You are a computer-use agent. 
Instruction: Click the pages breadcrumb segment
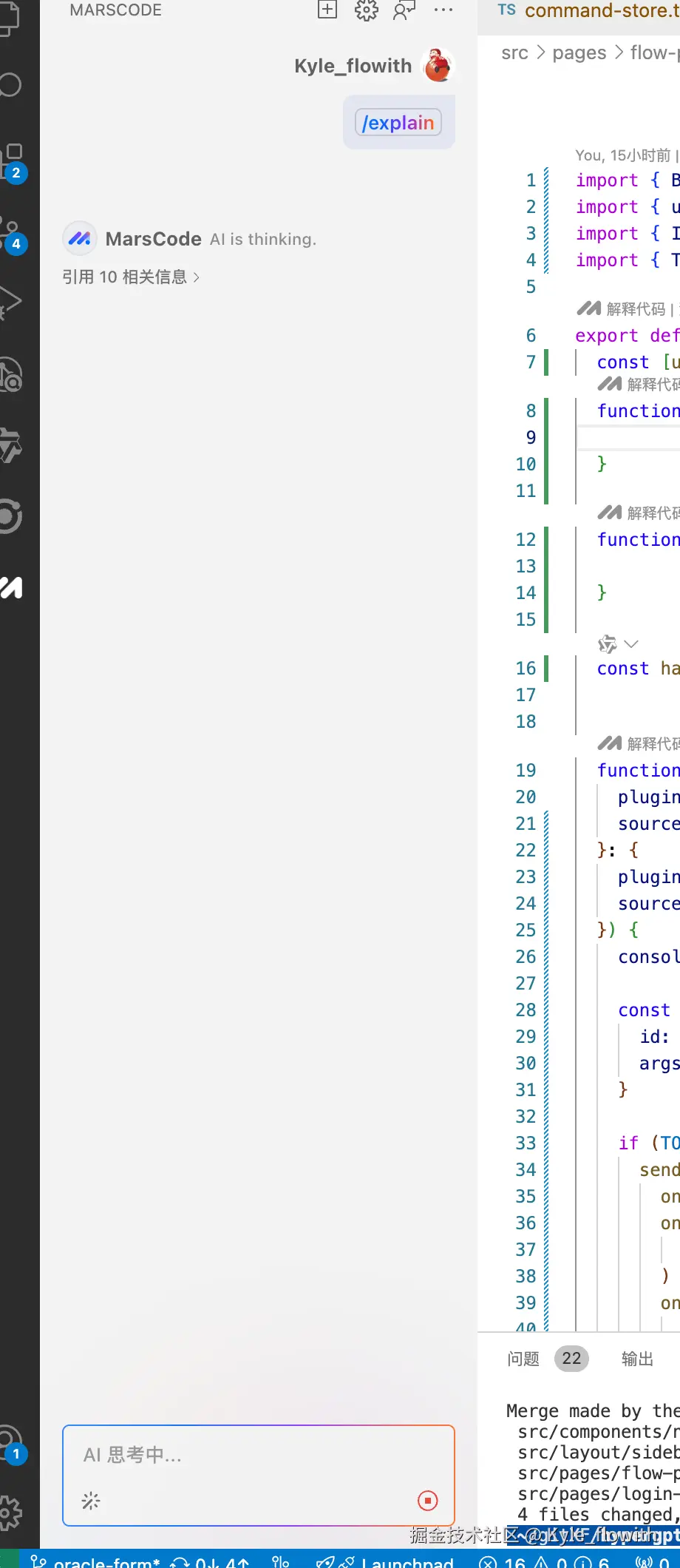(x=579, y=53)
